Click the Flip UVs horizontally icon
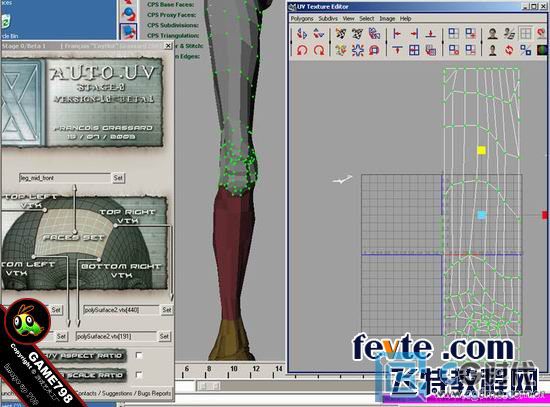The width and height of the screenshot is (550, 407). pyautogui.click(x=302, y=34)
